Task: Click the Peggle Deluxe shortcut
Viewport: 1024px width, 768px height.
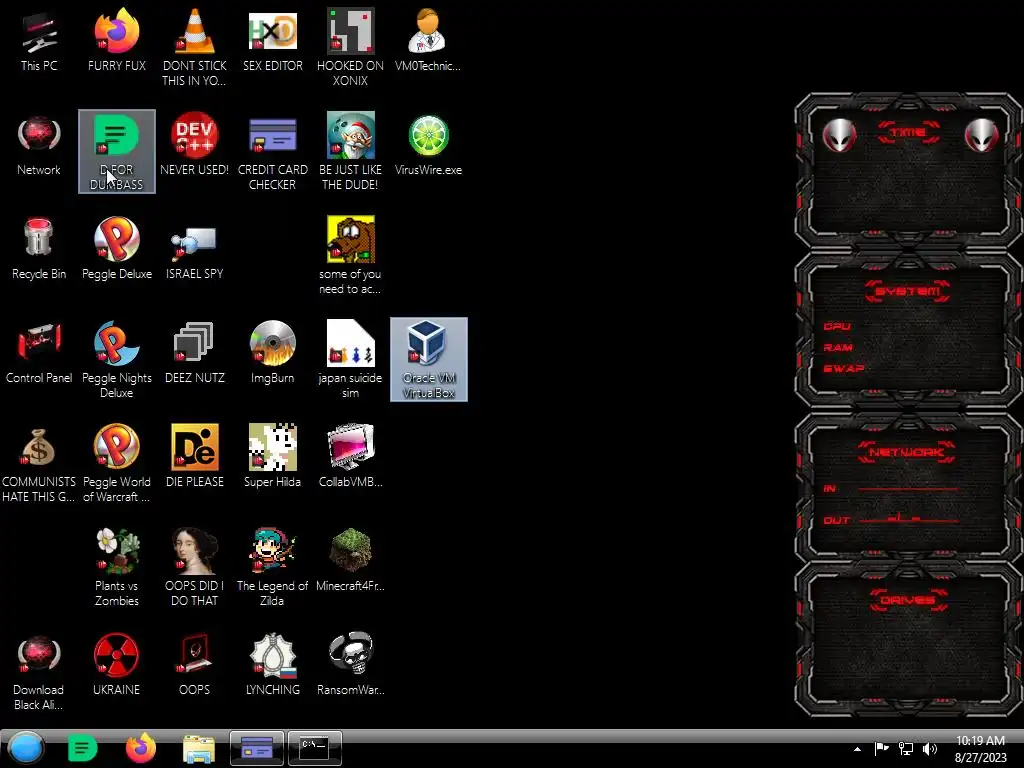Action: (116, 248)
